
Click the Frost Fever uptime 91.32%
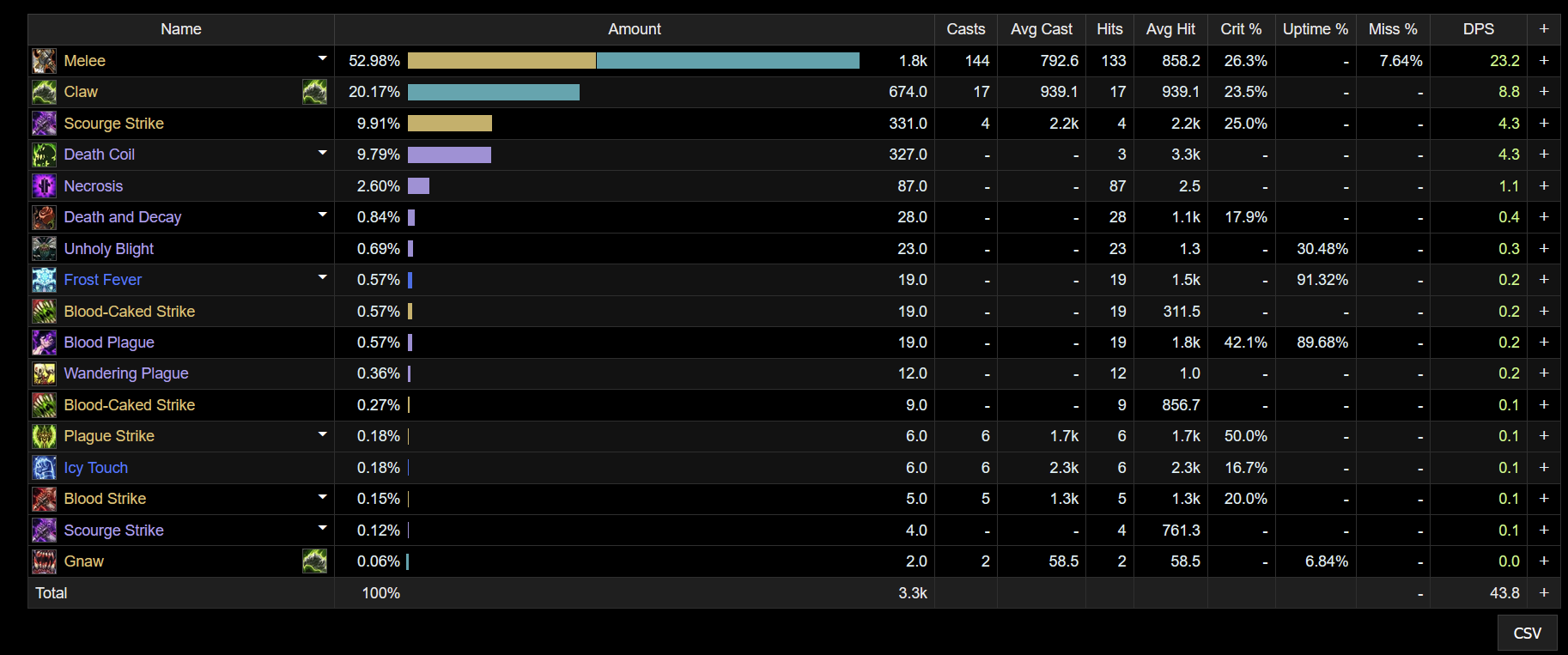(x=1322, y=280)
